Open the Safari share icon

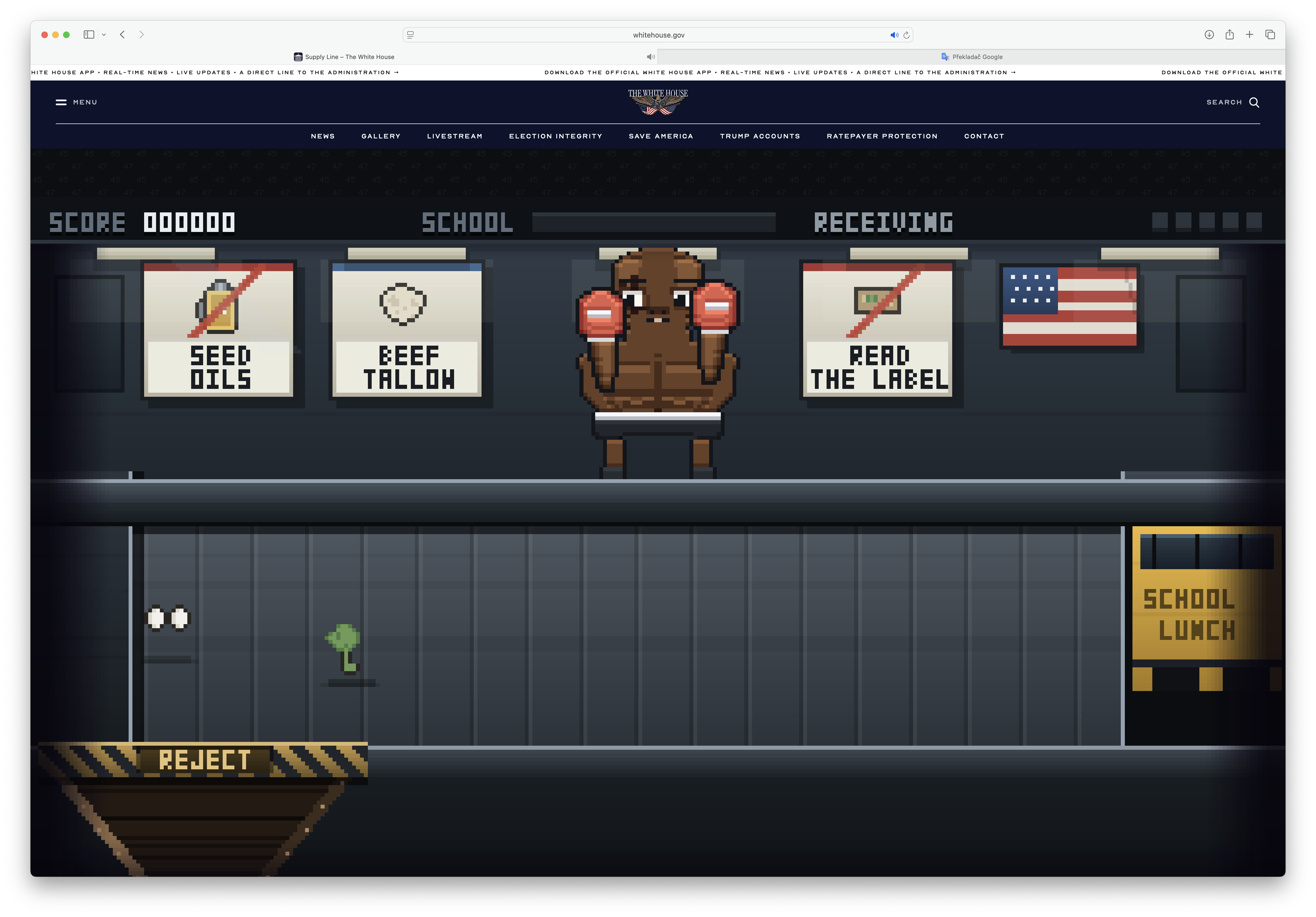(x=1230, y=34)
